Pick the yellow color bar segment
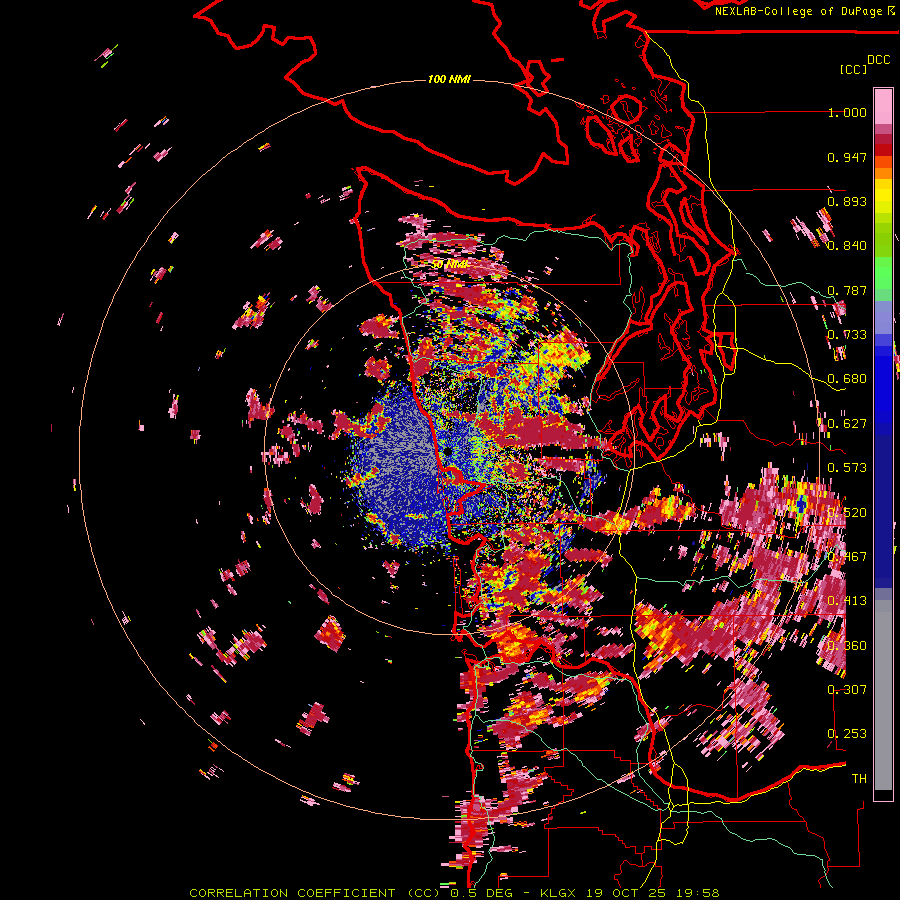The image size is (900, 900). 883,197
